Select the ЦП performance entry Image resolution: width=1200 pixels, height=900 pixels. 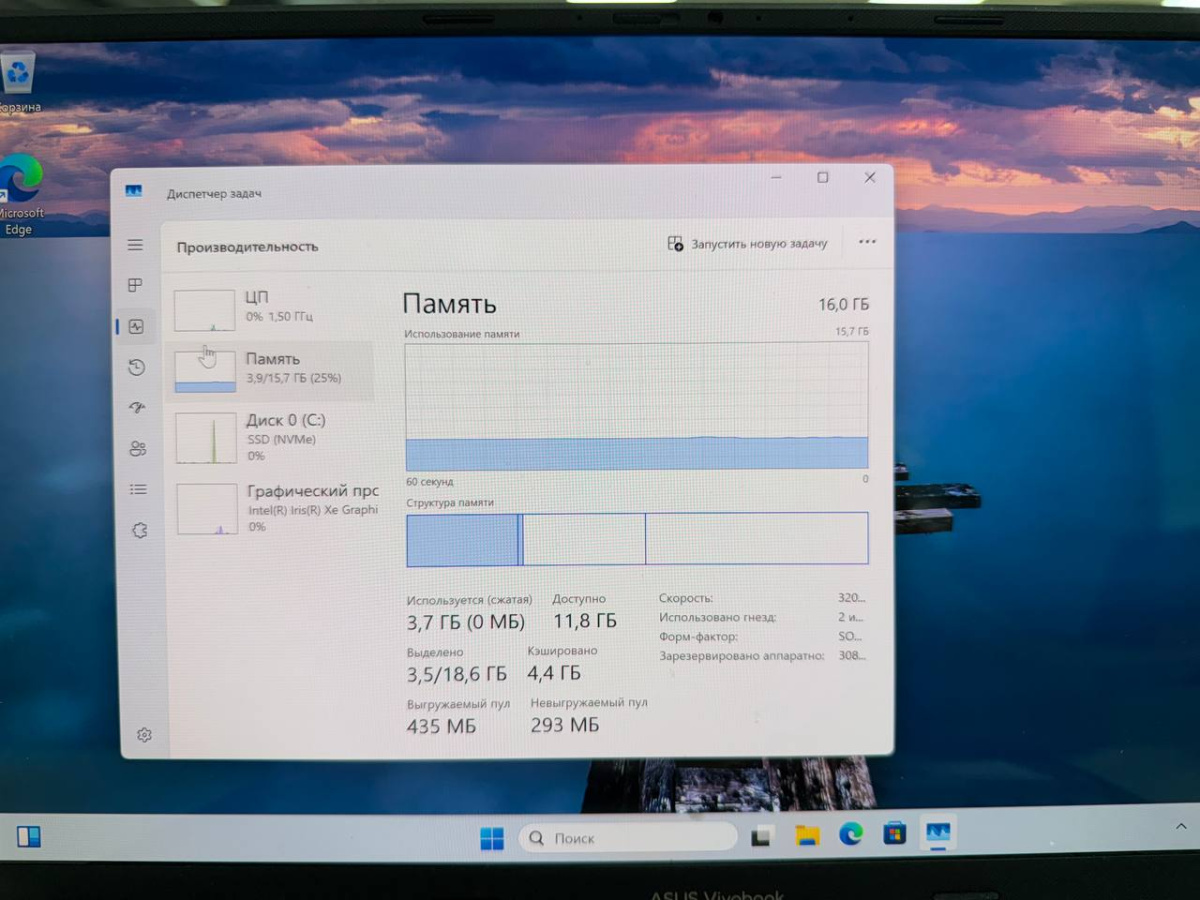tap(268, 308)
